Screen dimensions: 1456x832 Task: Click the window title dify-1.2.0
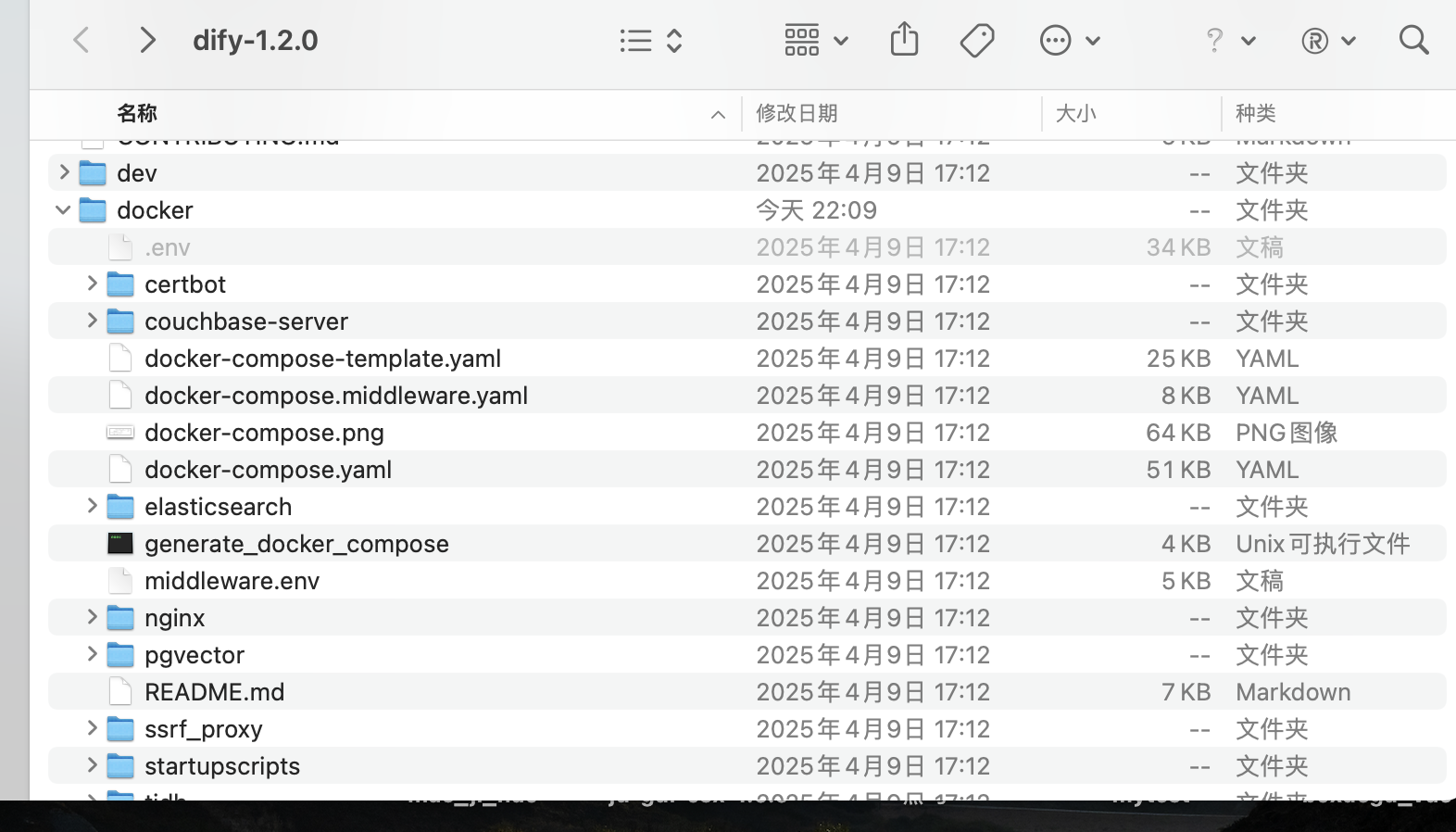pyautogui.click(x=255, y=40)
